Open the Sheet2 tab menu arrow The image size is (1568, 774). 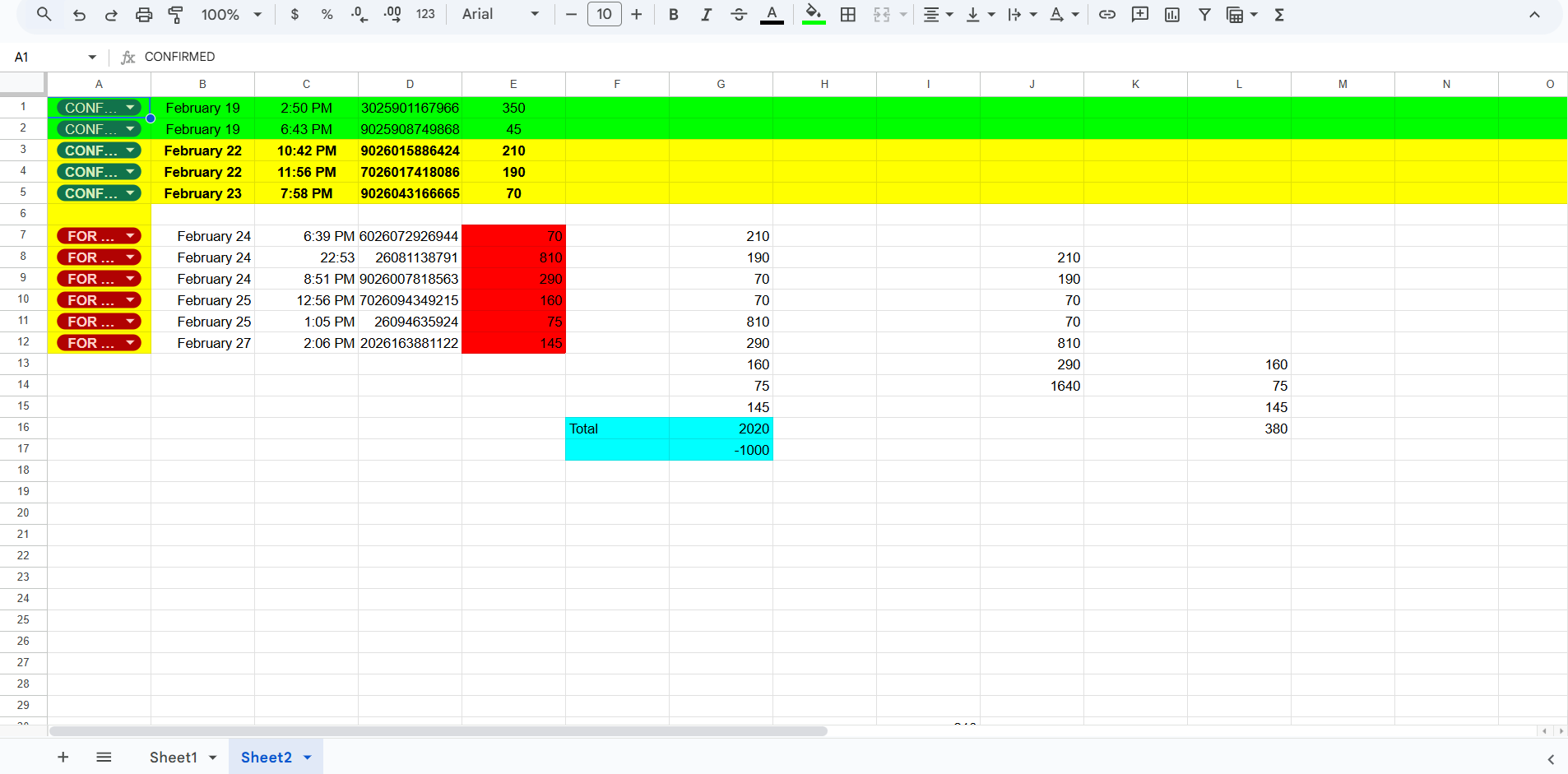[308, 758]
